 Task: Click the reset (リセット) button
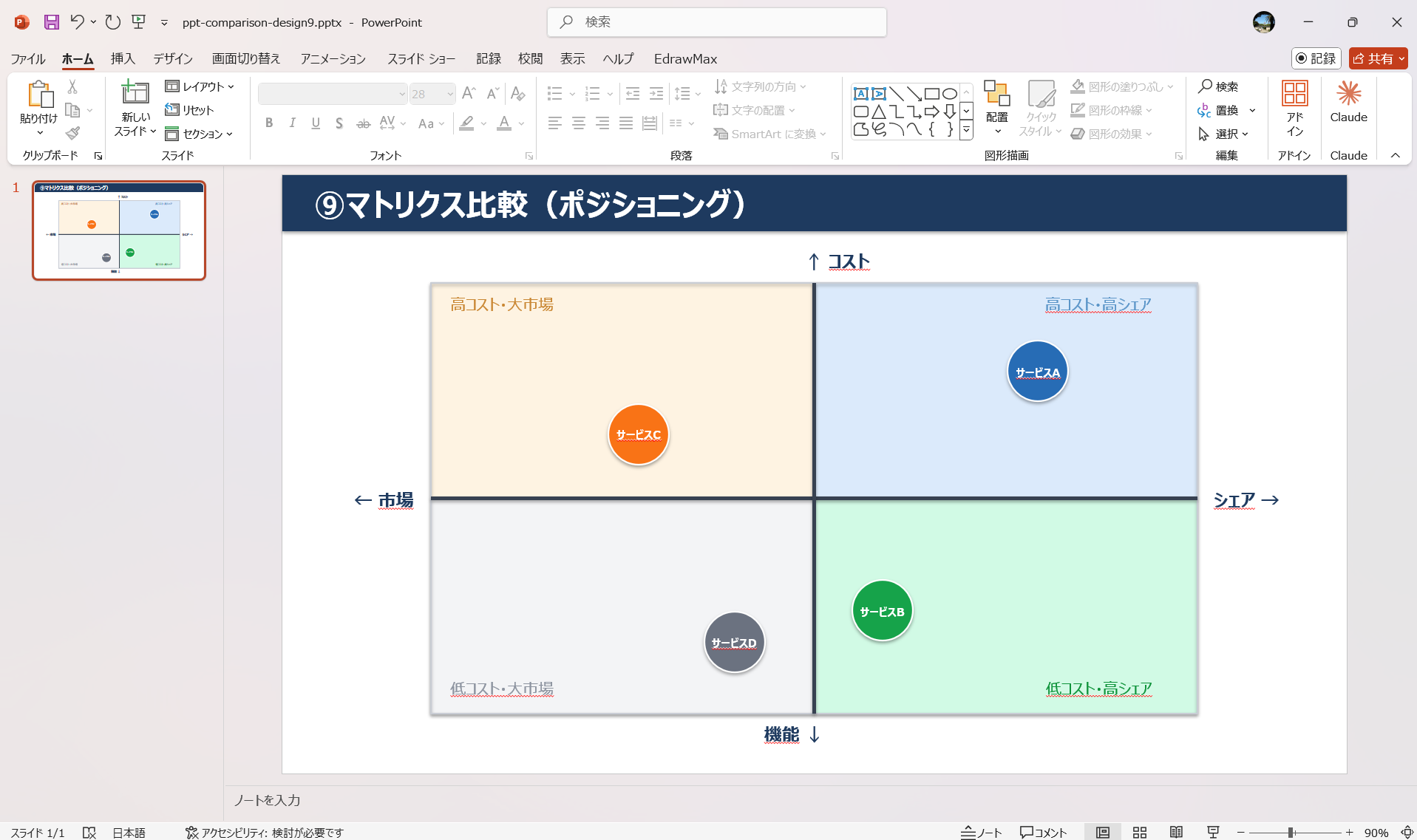pyautogui.click(x=189, y=110)
